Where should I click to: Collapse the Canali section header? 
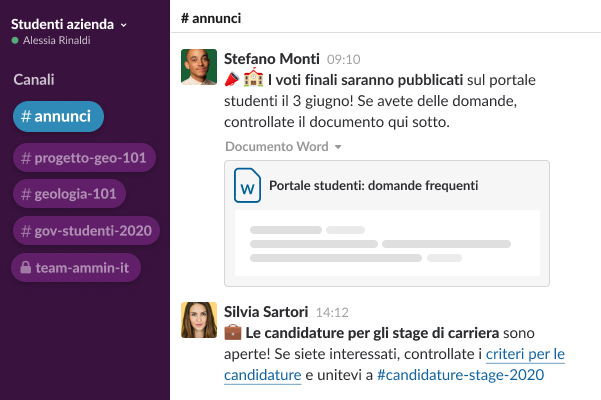[x=34, y=80]
